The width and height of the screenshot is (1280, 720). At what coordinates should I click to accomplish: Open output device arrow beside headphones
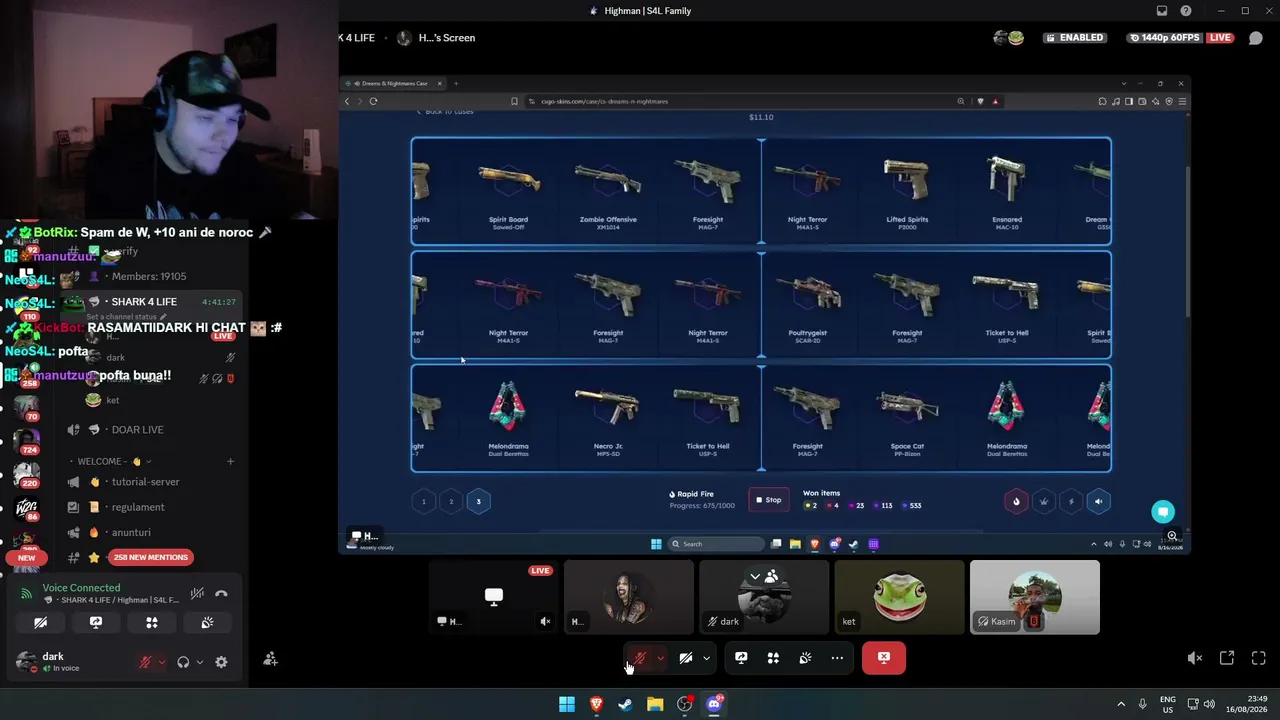point(199,662)
